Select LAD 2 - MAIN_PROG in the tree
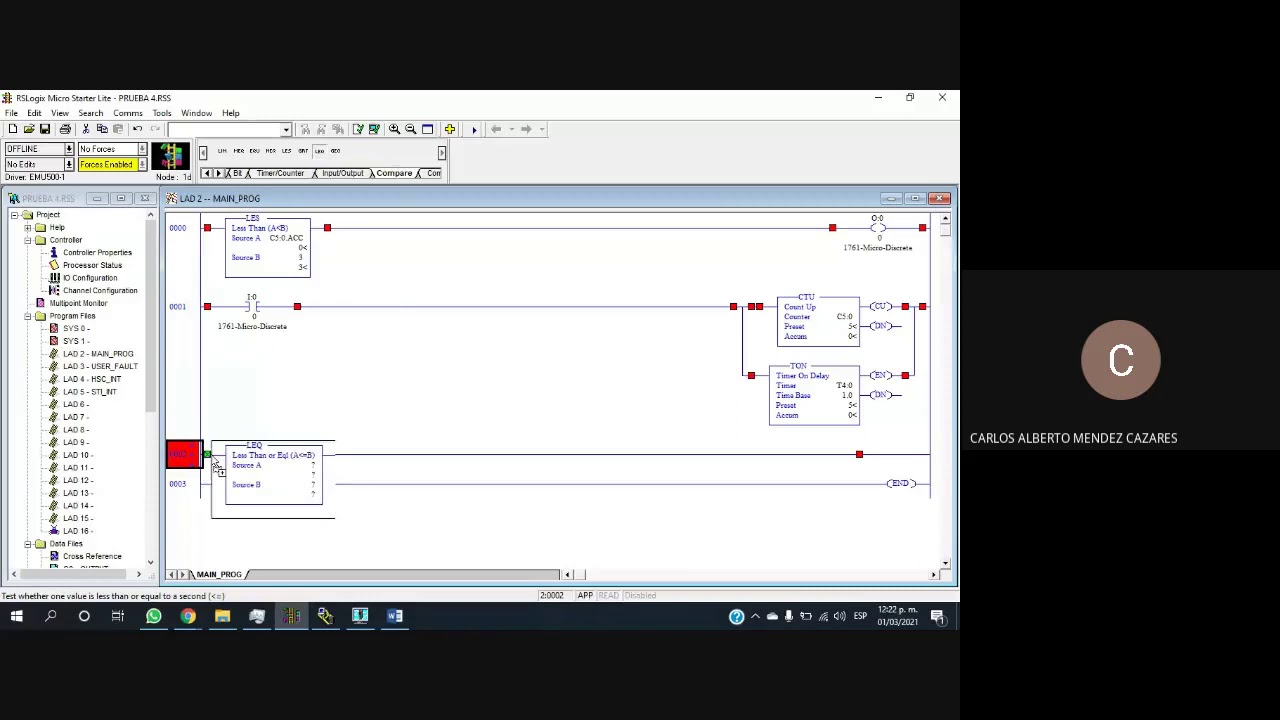 (x=98, y=354)
